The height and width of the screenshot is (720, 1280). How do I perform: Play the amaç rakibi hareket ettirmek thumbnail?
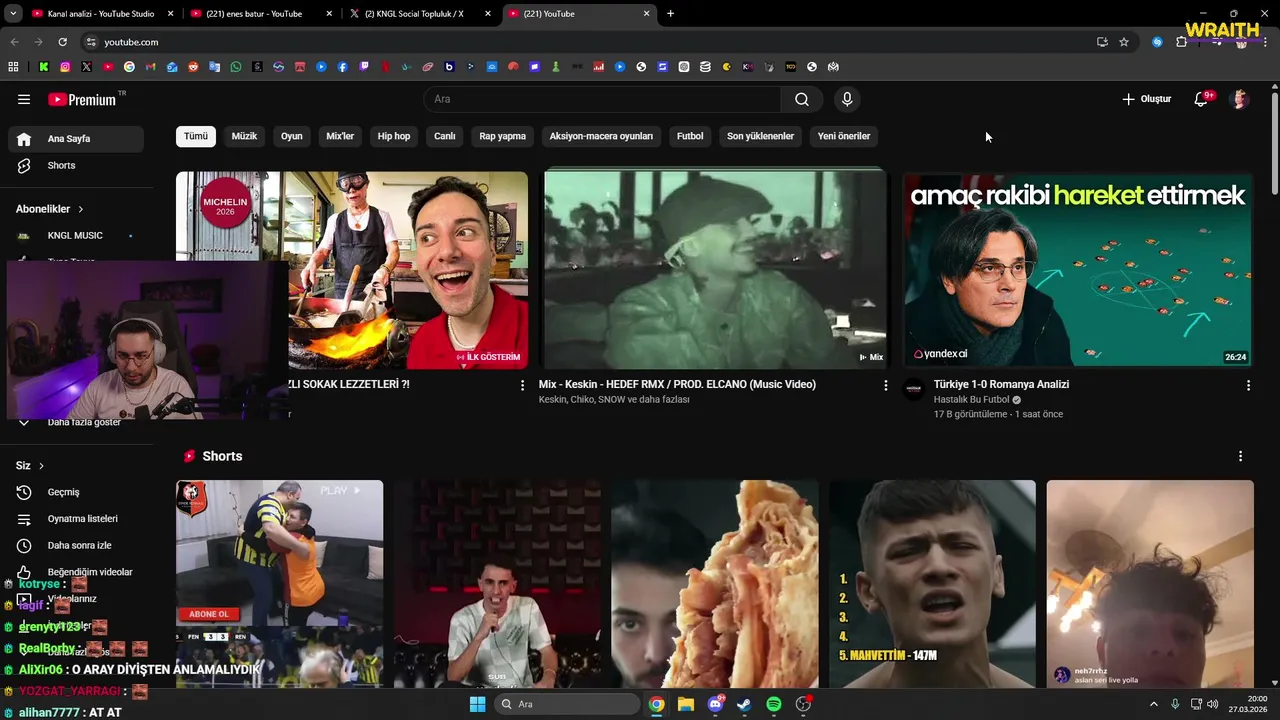(1077, 269)
